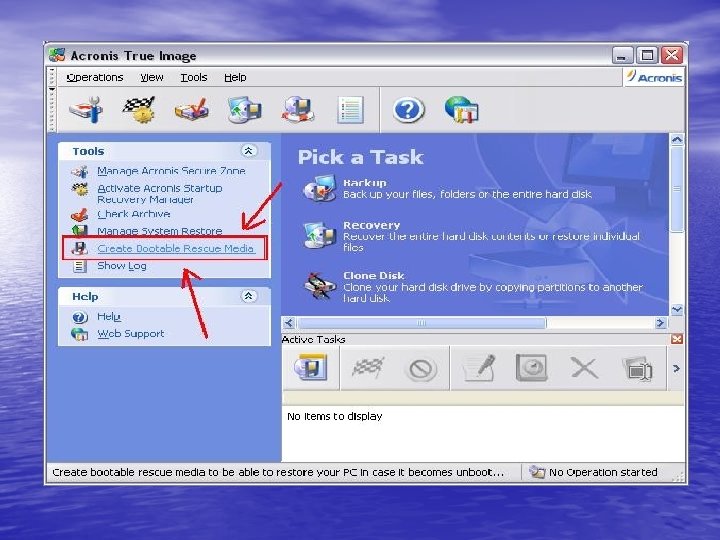
Task: Select the Recovery task title
Action: coord(371,225)
